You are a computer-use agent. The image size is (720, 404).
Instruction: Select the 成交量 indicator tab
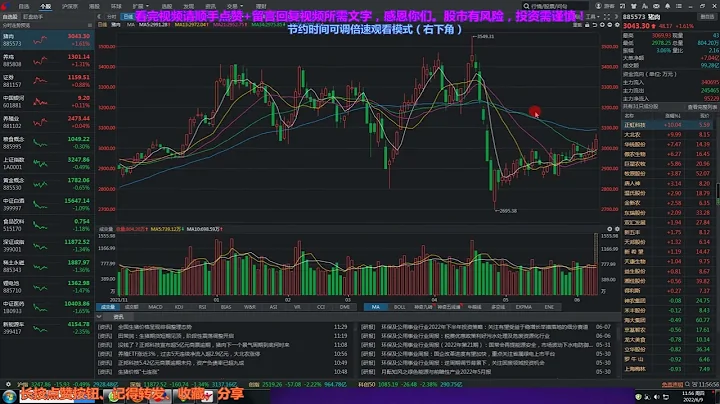tap(108, 307)
